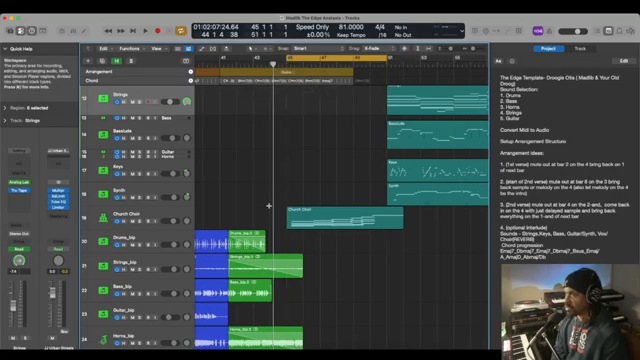Open the Functions menu in Tracks area

pyautogui.click(x=132, y=49)
